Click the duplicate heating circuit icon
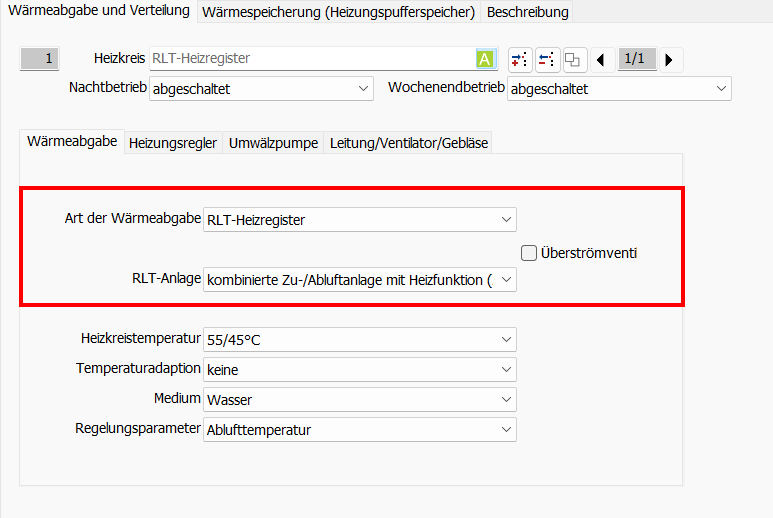This screenshot has width=773, height=518. [x=573, y=59]
